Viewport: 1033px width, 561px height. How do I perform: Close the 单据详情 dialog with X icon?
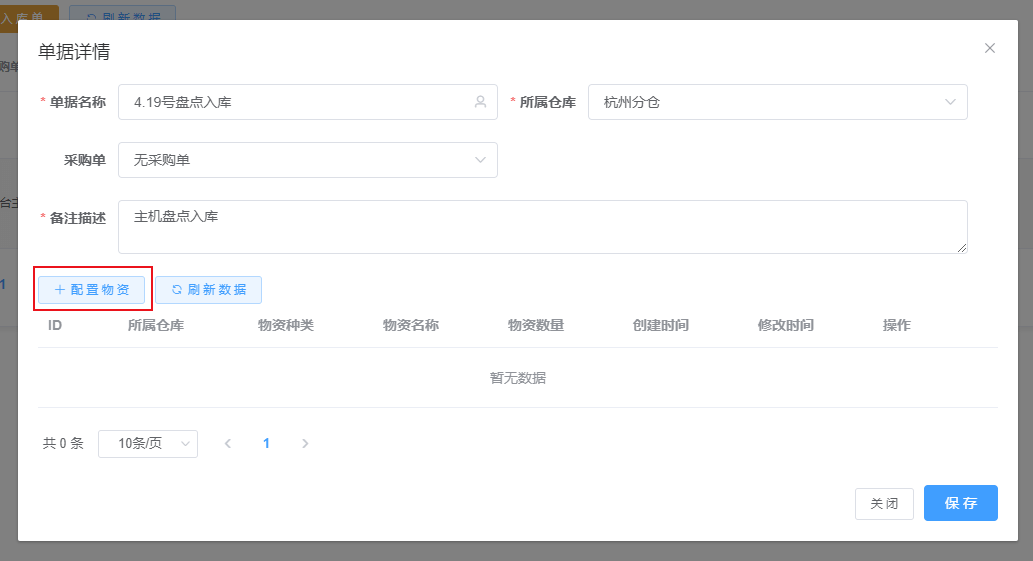tap(989, 48)
